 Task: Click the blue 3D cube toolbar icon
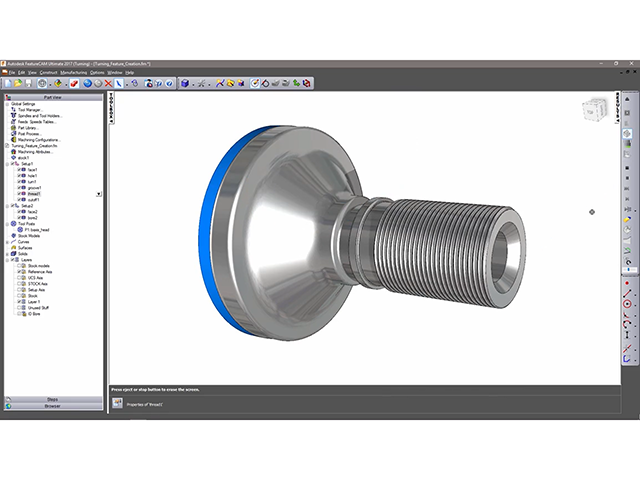coord(186,83)
